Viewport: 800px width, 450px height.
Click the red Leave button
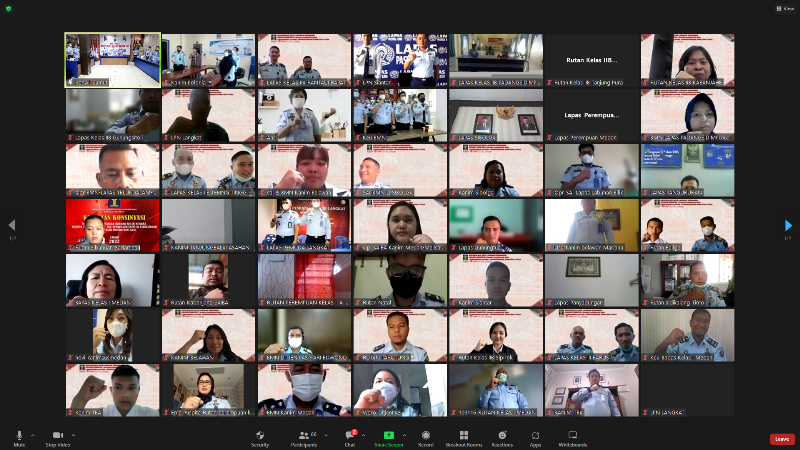coord(782,438)
